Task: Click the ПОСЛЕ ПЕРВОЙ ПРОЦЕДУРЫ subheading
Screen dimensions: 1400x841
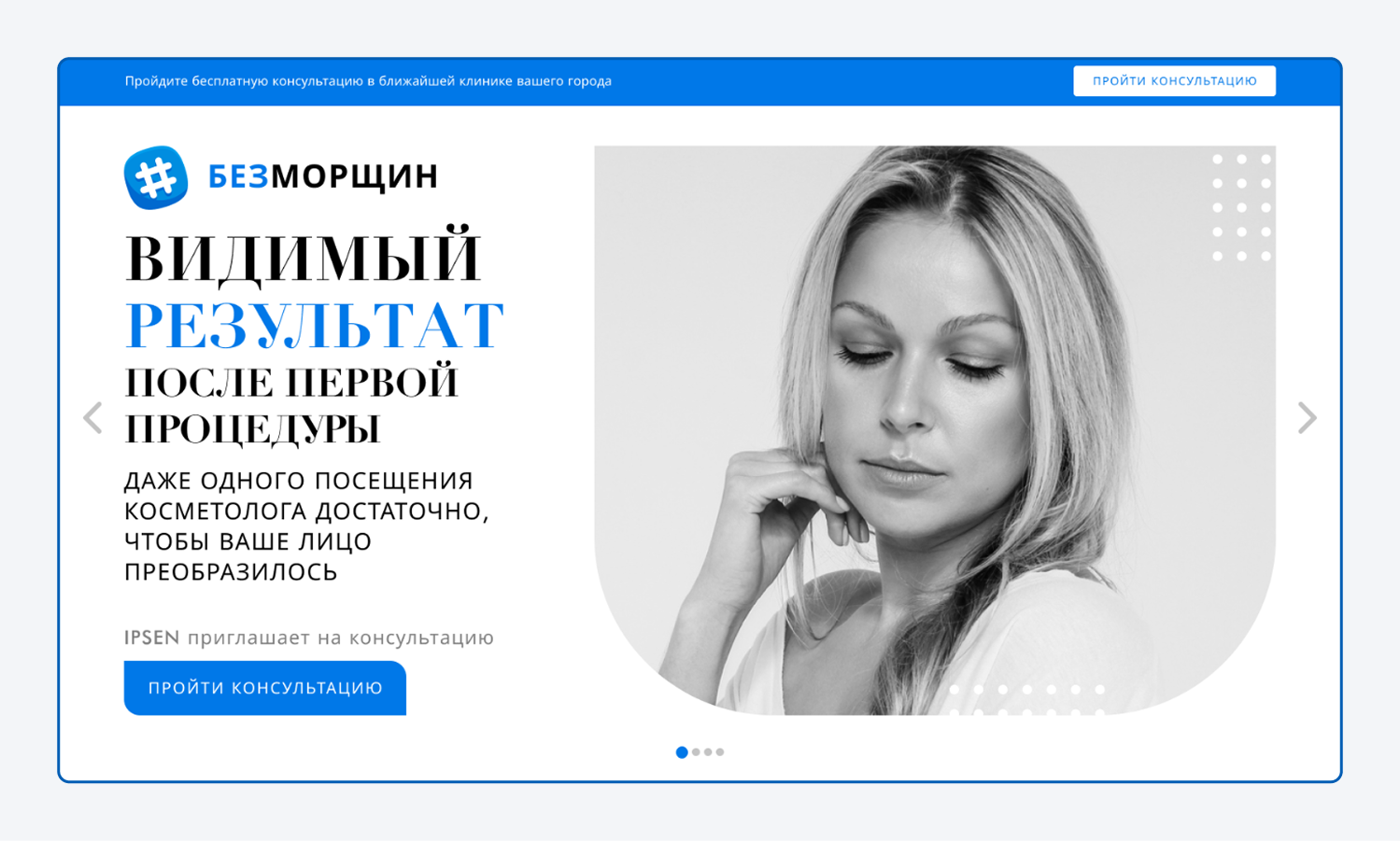Action: [x=291, y=406]
